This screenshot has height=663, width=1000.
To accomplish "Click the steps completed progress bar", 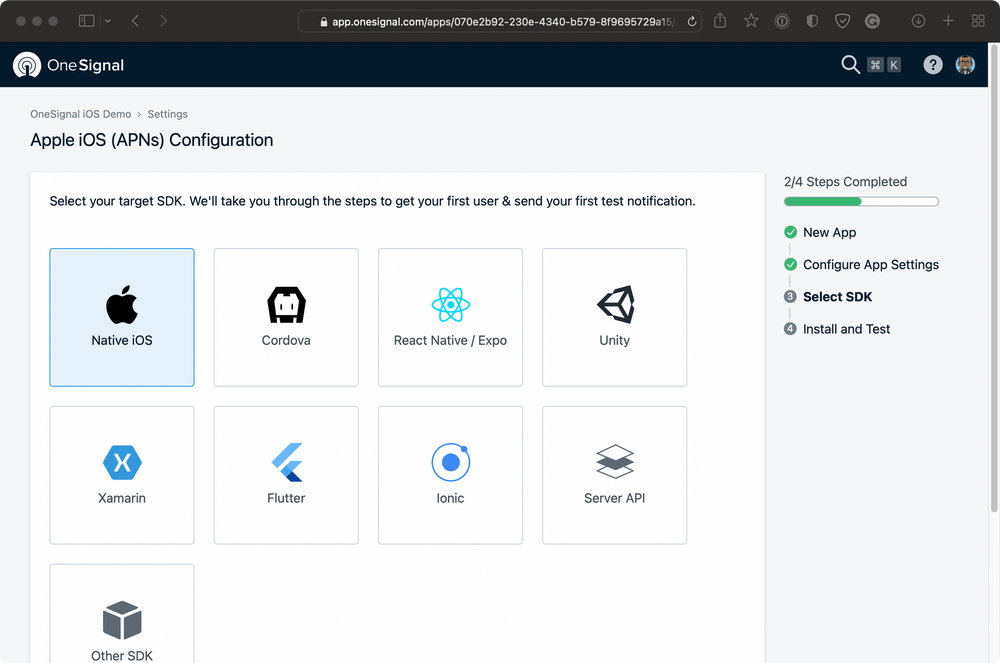I will point(861,202).
